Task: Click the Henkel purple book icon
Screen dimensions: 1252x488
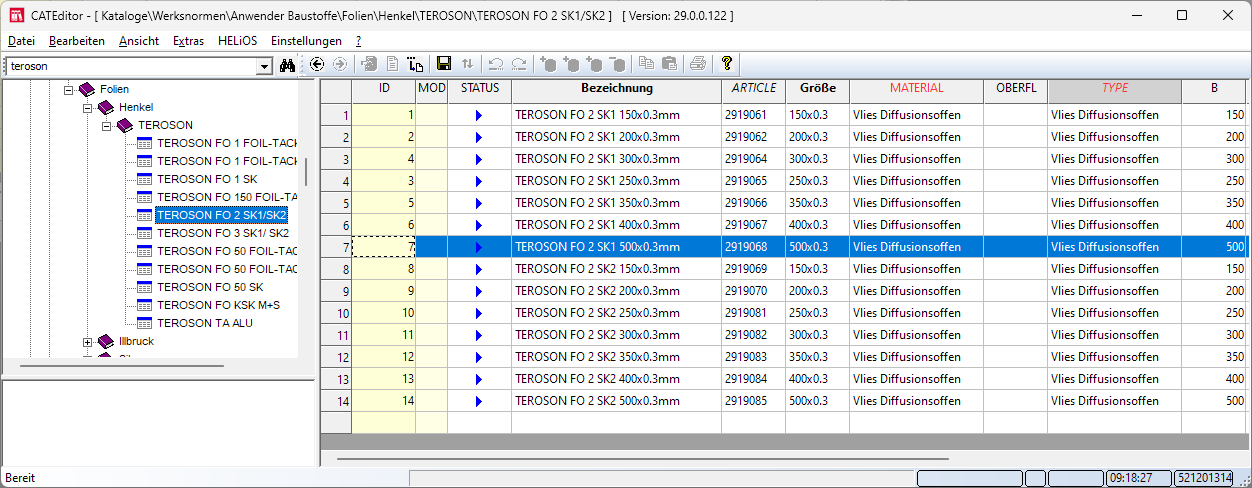Action: coord(106,107)
